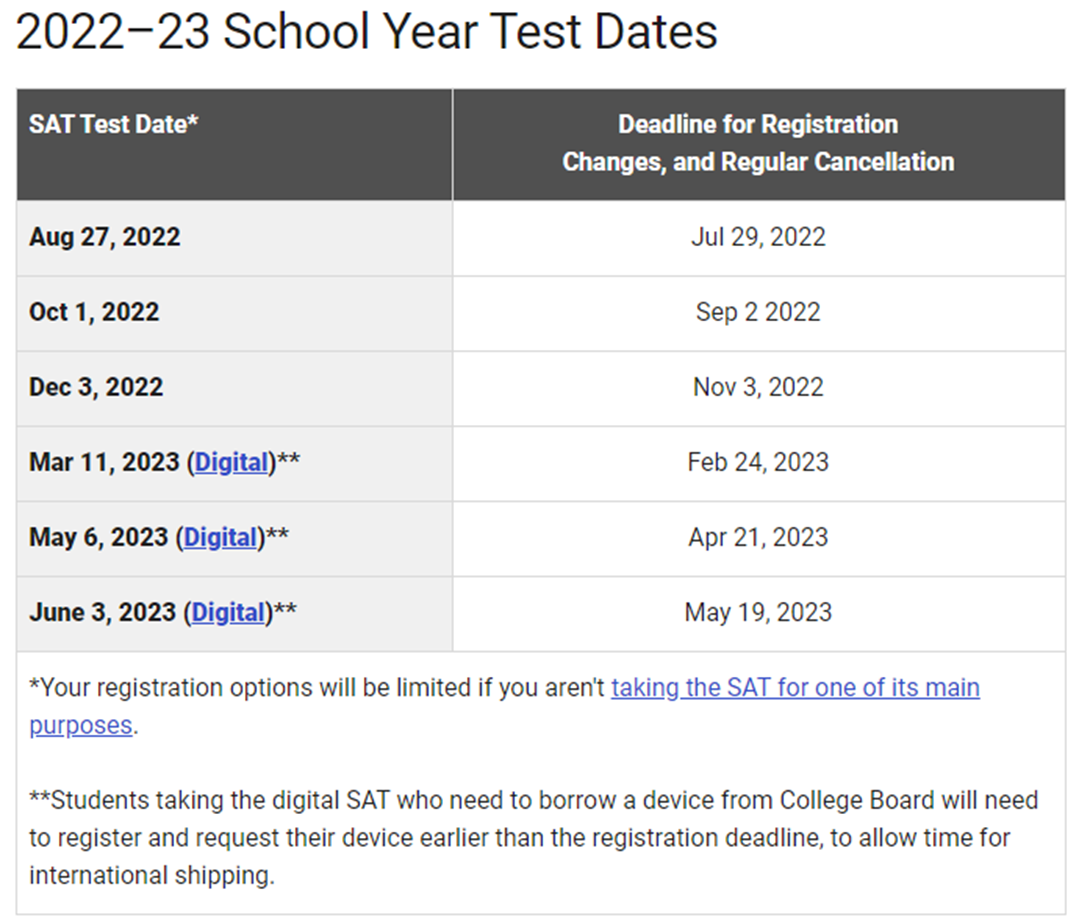Open the Digital link for May 6, 2023
1079x923 pixels.
point(221,538)
